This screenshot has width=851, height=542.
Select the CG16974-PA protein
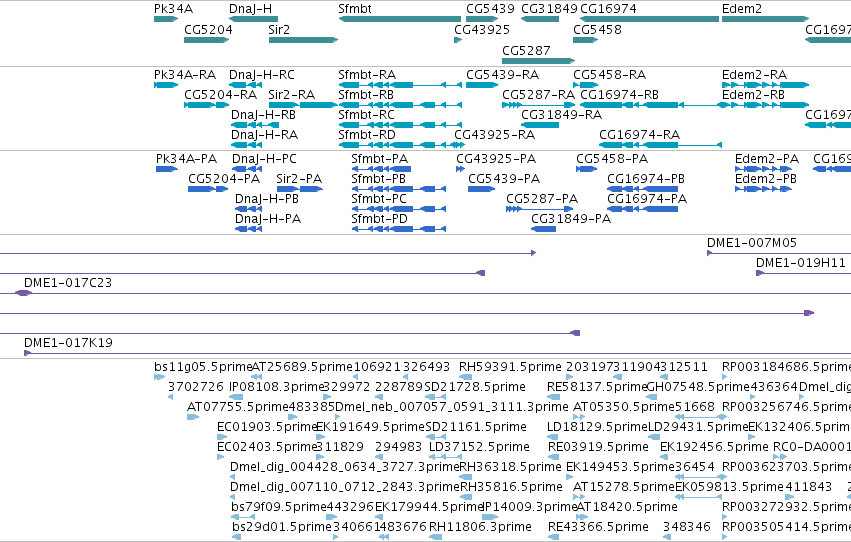[643, 209]
